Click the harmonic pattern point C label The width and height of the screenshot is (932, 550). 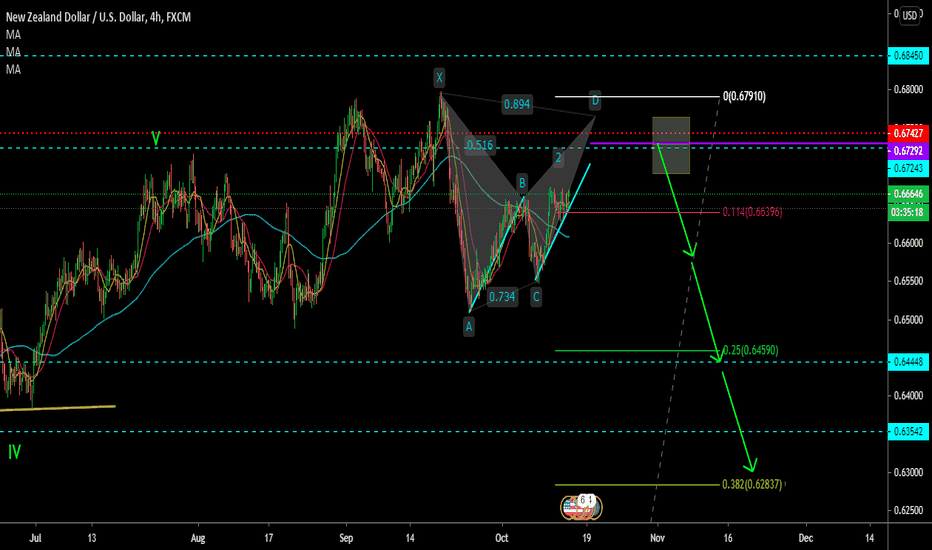click(536, 297)
